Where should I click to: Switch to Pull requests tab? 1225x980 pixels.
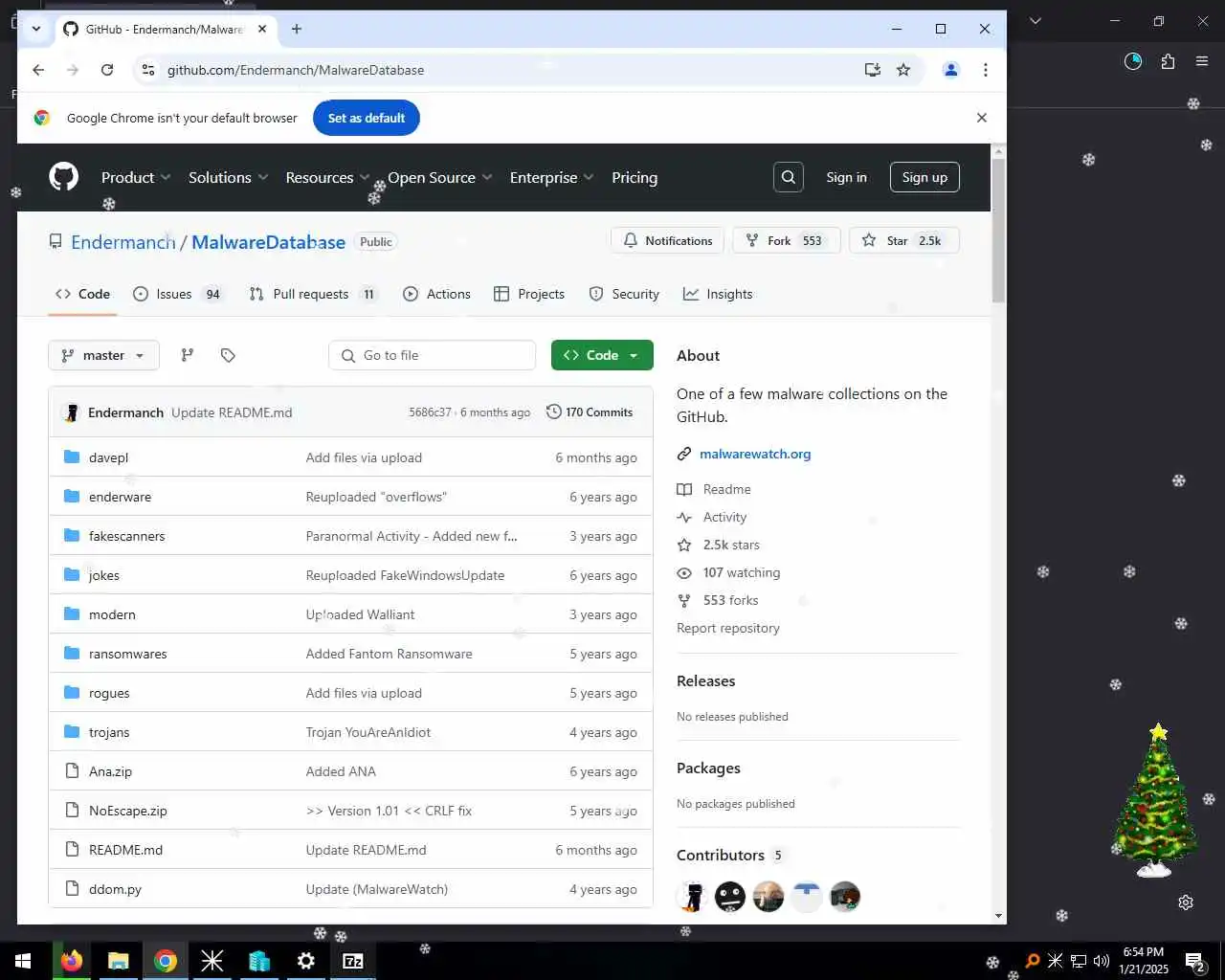pyautogui.click(x=313, y=294)
